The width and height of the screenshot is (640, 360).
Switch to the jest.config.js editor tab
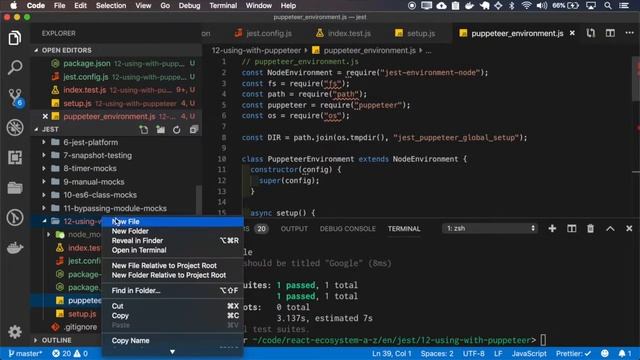click(x=263, y=33)
